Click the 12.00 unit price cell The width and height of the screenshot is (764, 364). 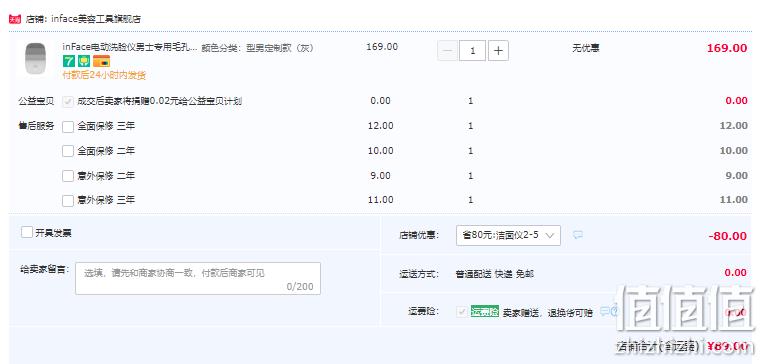381,126
